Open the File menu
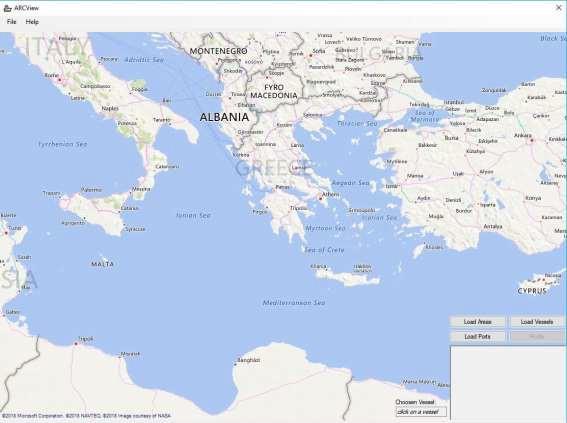567x423 pixels. (12, 22)
